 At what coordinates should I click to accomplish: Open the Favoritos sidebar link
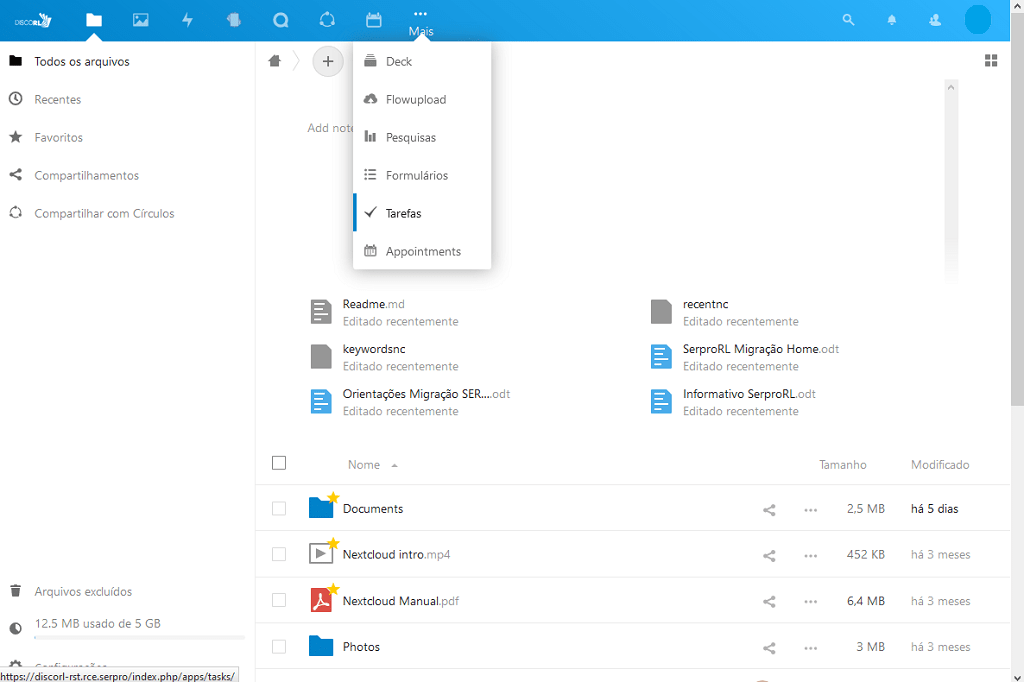coord(59,137)
